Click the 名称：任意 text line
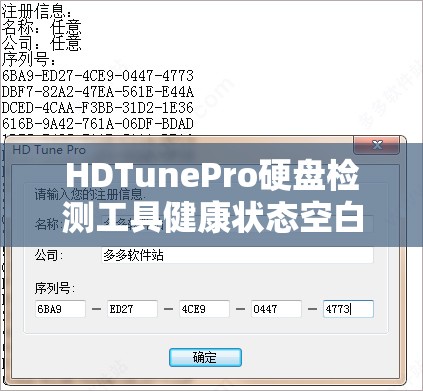This screenshot has width=423, height=391. coord(42,28)
